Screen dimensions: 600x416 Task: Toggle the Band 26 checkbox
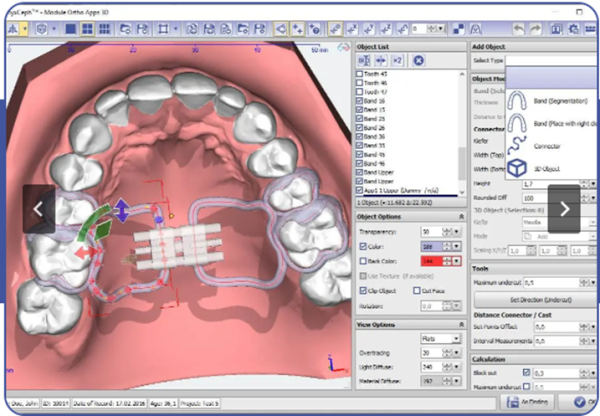coord(359,127)
